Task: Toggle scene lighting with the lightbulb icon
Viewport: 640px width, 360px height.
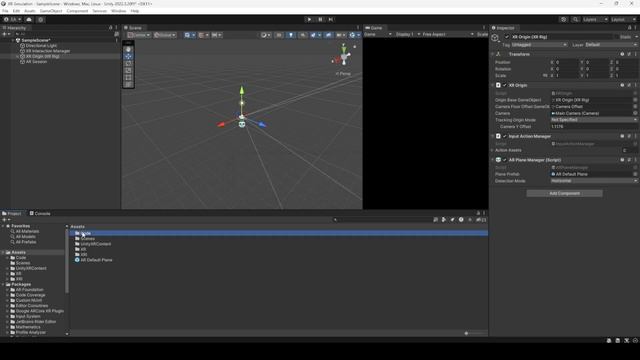Action: pyautogui.click(x=291, y=35)
